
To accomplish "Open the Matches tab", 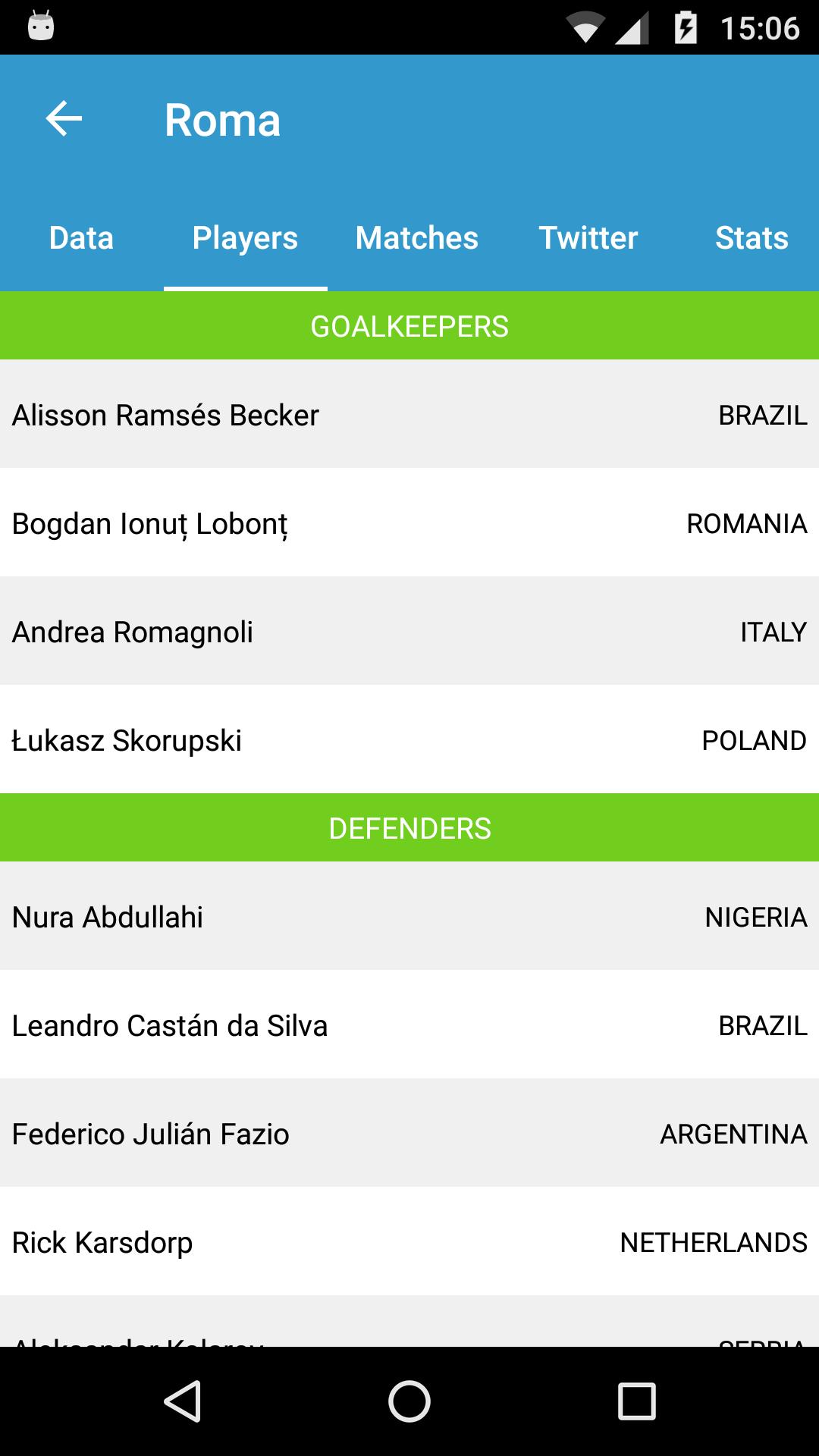I will coord(416,238).
